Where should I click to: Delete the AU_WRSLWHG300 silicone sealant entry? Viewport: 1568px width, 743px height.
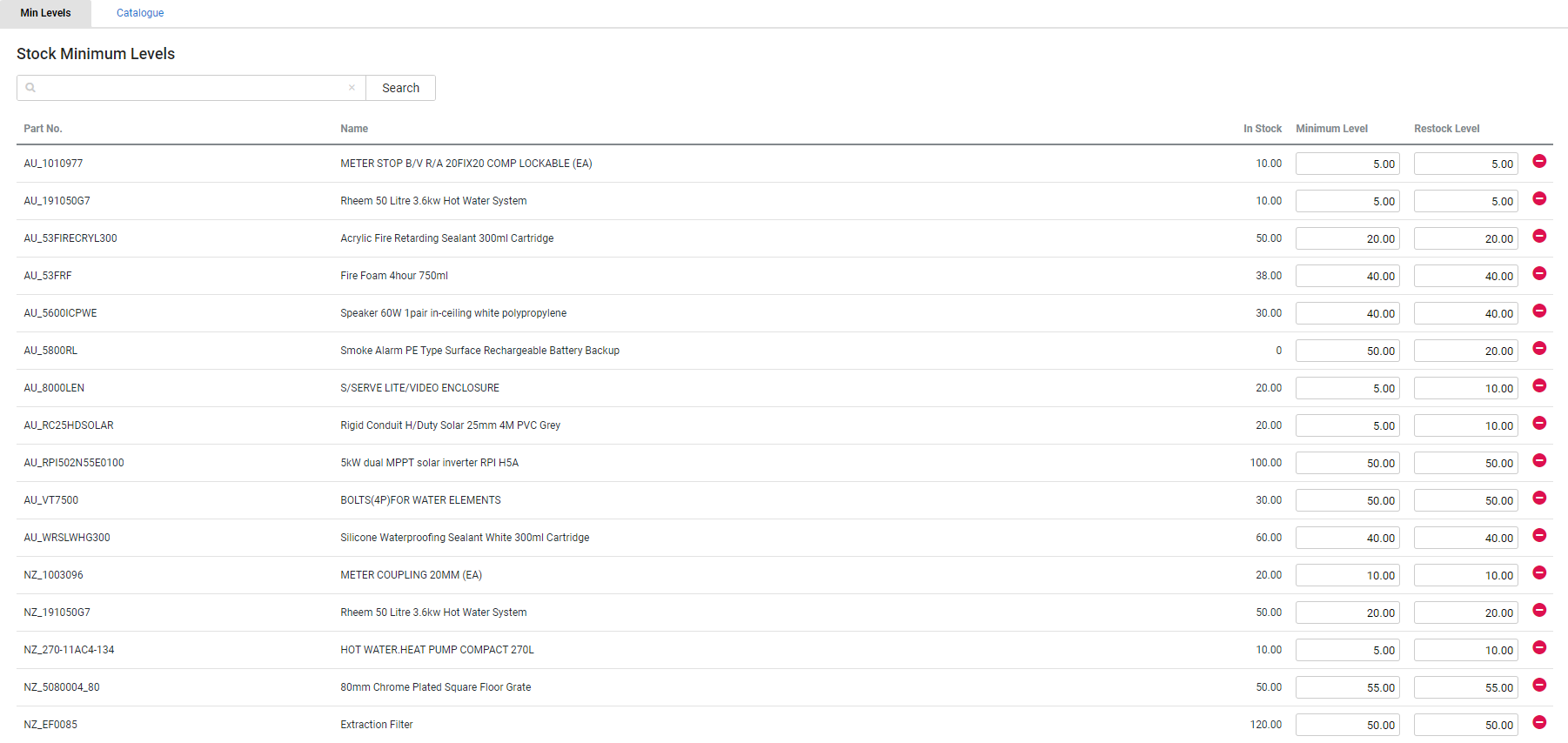(x=1539, y=535)
